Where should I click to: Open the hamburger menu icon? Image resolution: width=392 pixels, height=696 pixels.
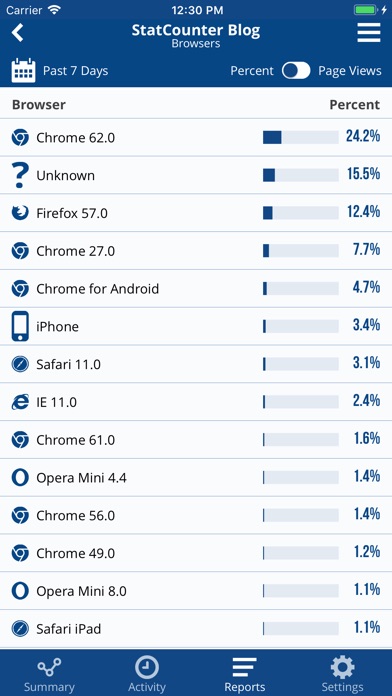[368, 32]
